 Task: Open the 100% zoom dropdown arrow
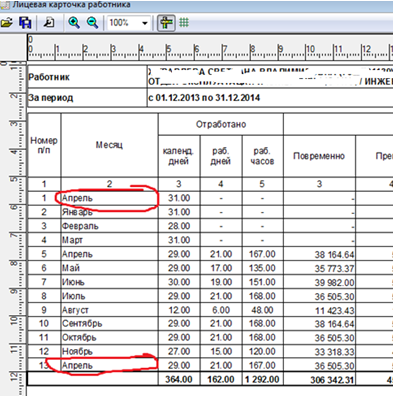pos(144,23)
